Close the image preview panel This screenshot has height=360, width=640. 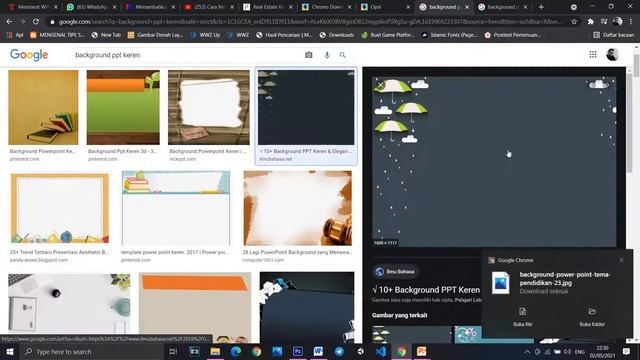click(x=380, y=85)
